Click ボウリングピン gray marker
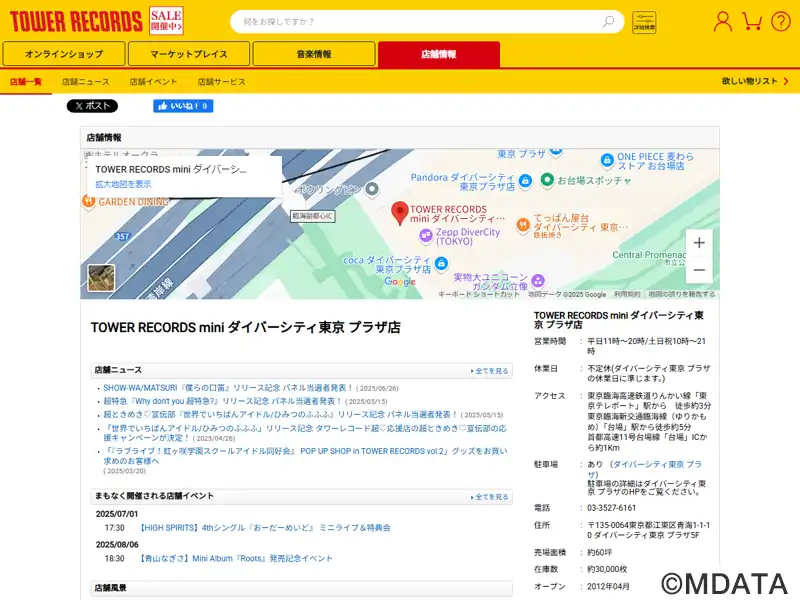This screenshot has height=600, width=800. click(372, 189)
